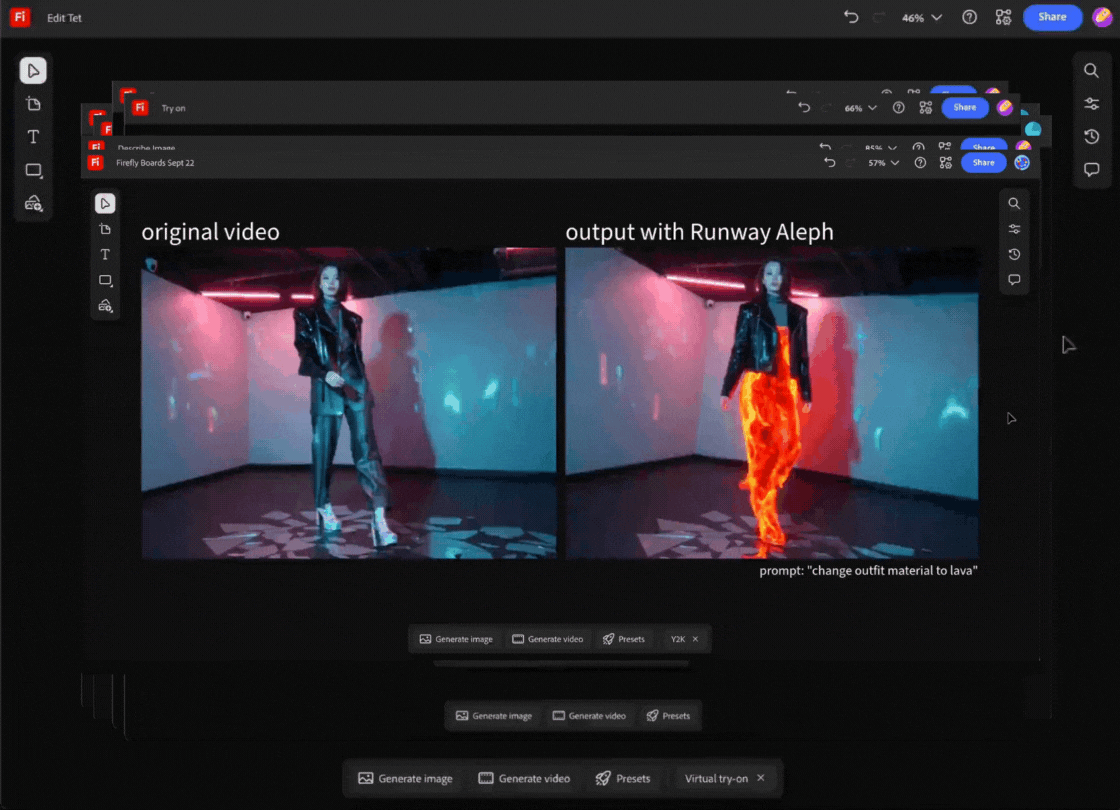Click Share in the Try on window
This screenshot has width=1120, height=810.
(x=964, y=108)
